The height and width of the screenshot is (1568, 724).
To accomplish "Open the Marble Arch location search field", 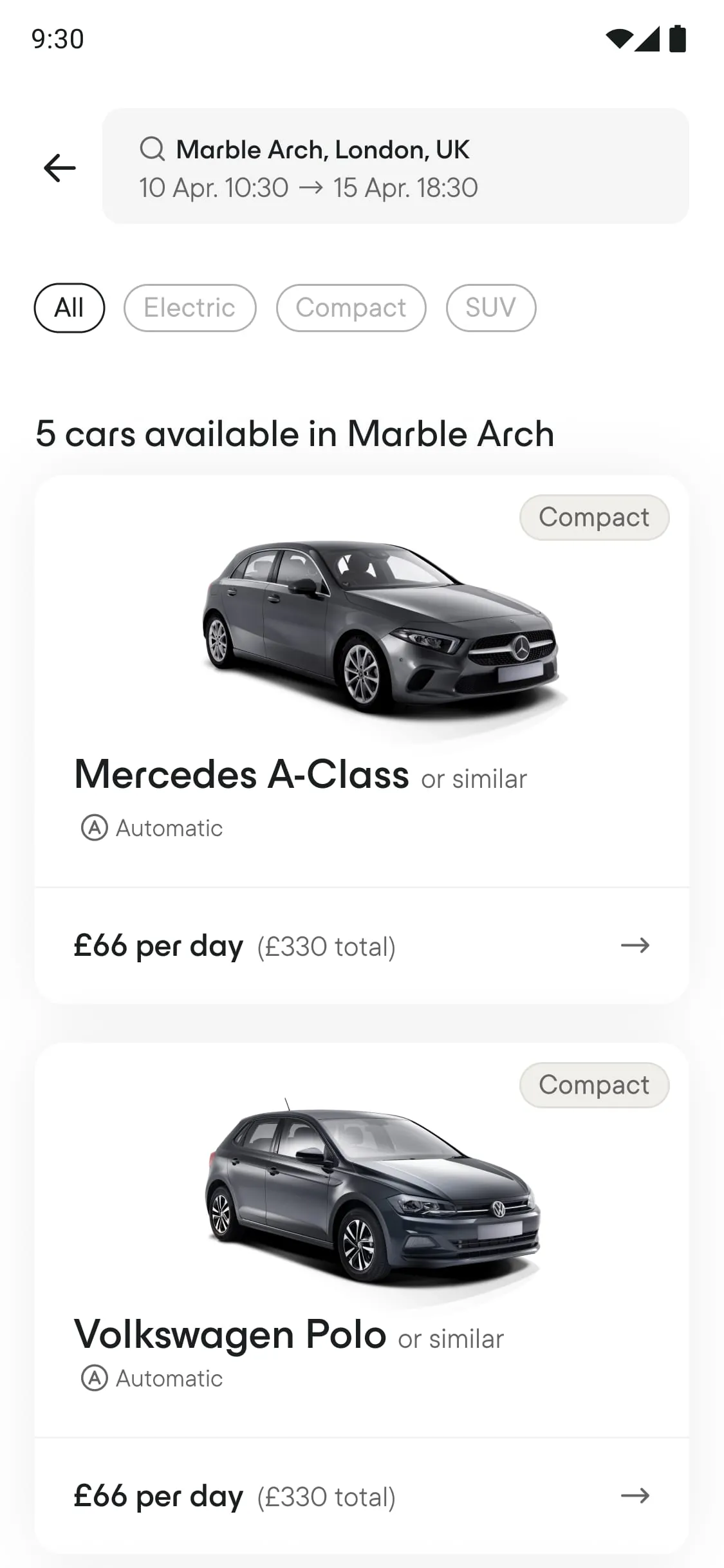I will [x=323, y=149].
